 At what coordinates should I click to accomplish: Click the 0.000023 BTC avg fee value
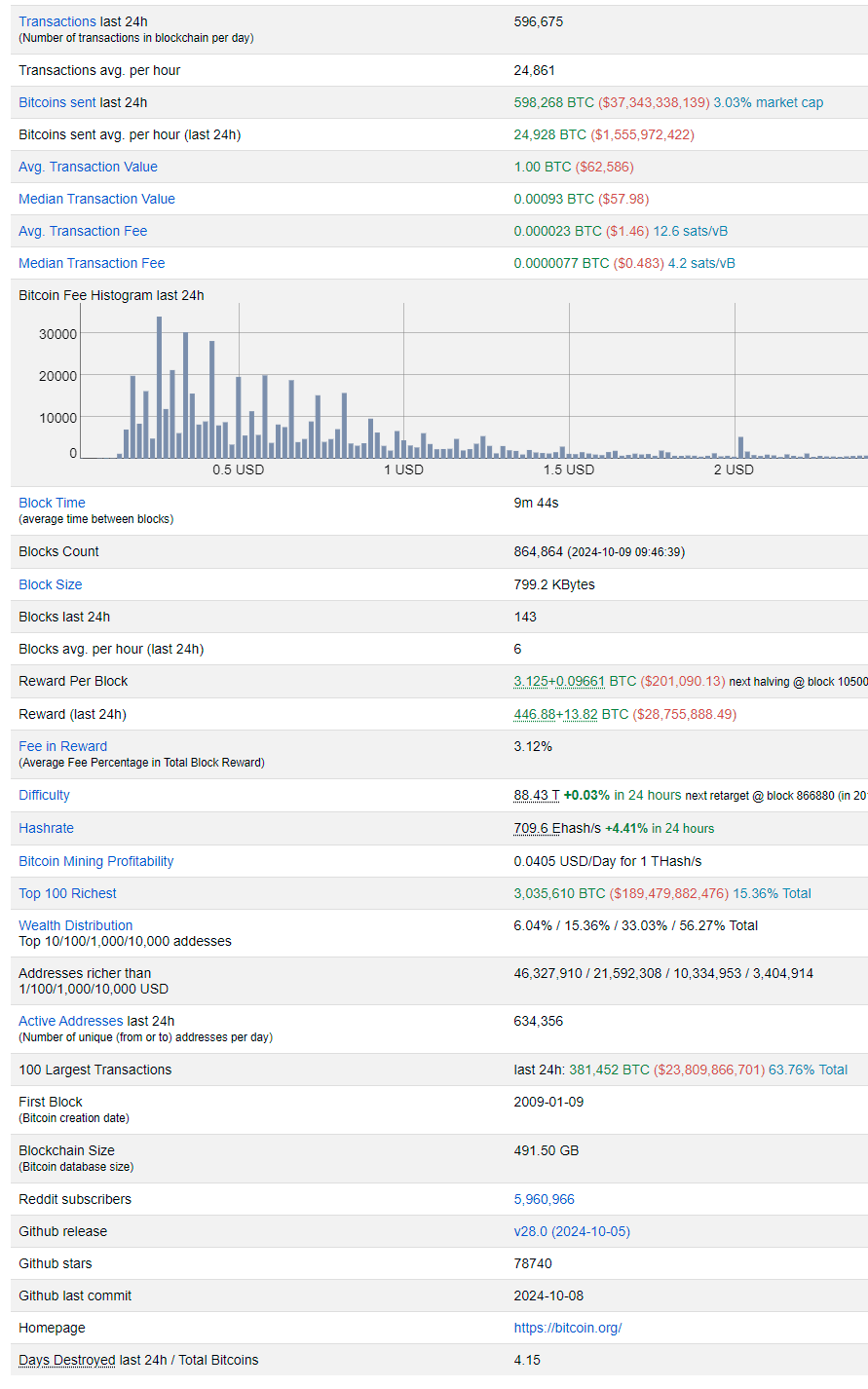[558, 231]
